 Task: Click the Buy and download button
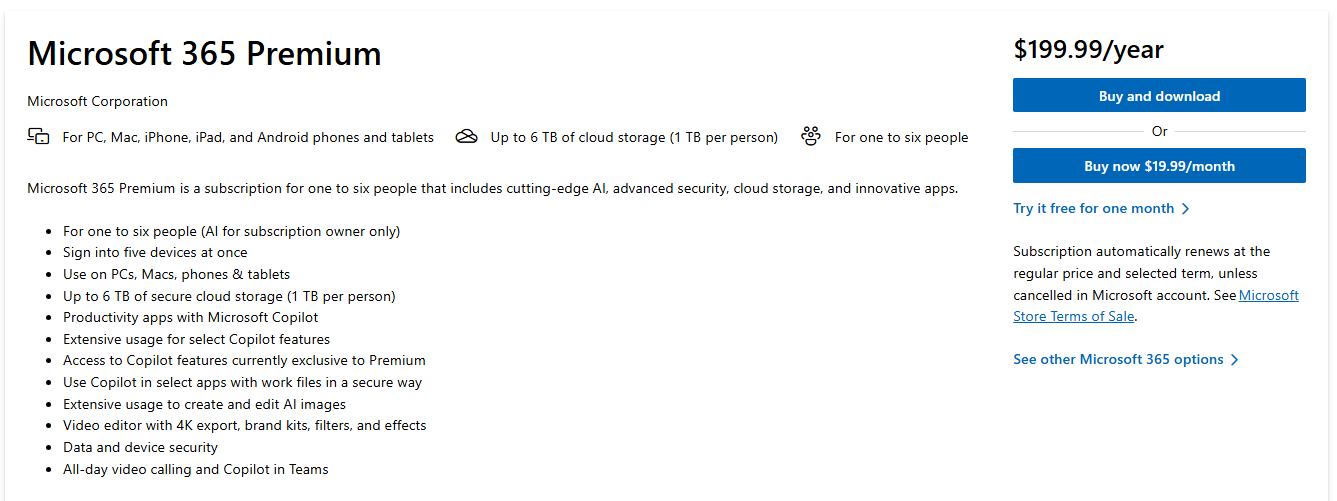tap(1159, 95)
